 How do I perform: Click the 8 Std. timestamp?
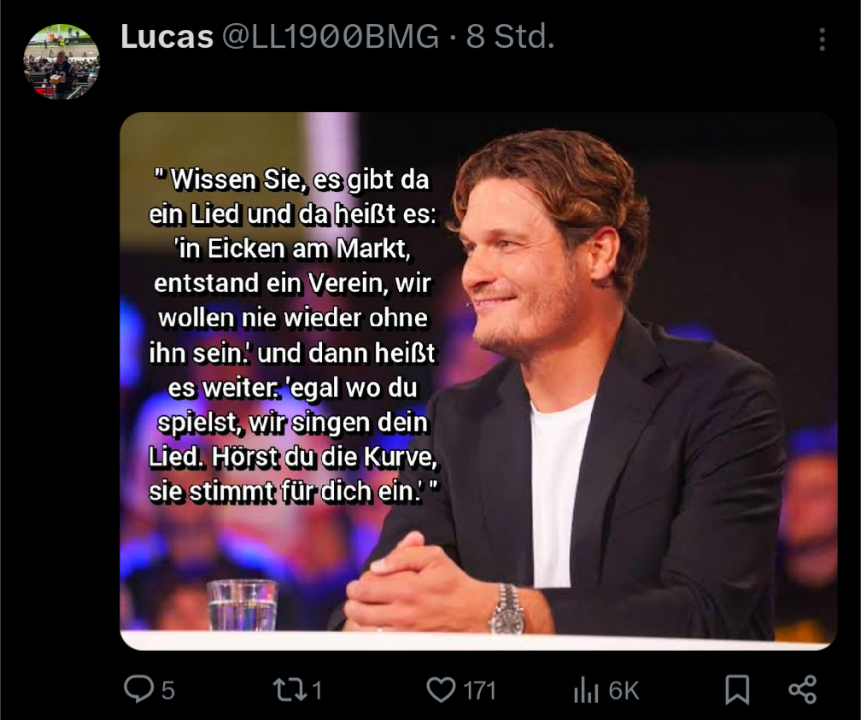click(x=510, y=37)
